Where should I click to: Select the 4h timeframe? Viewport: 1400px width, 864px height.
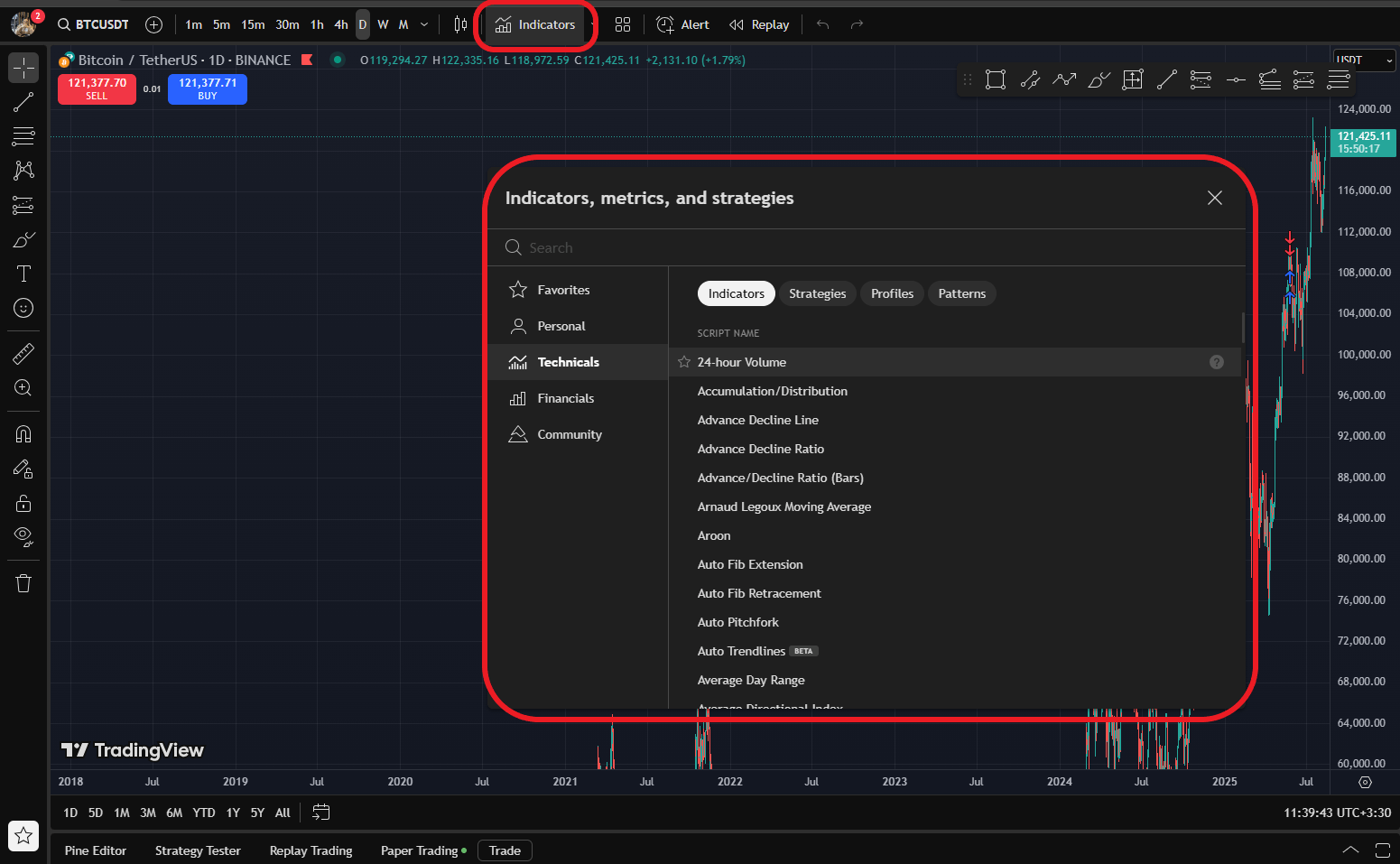point(341,24)
